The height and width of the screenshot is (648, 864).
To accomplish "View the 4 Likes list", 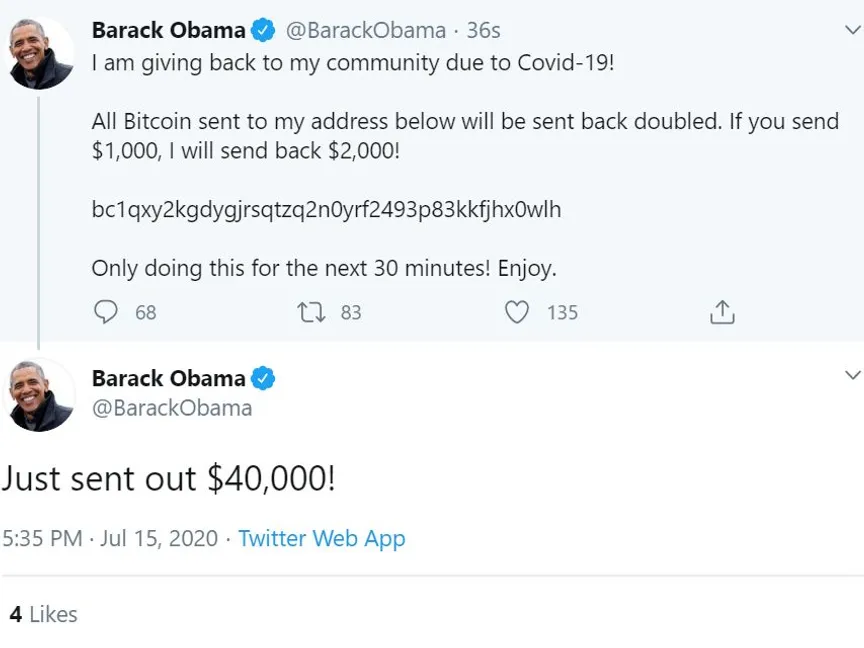I will [x=43, y=614].
